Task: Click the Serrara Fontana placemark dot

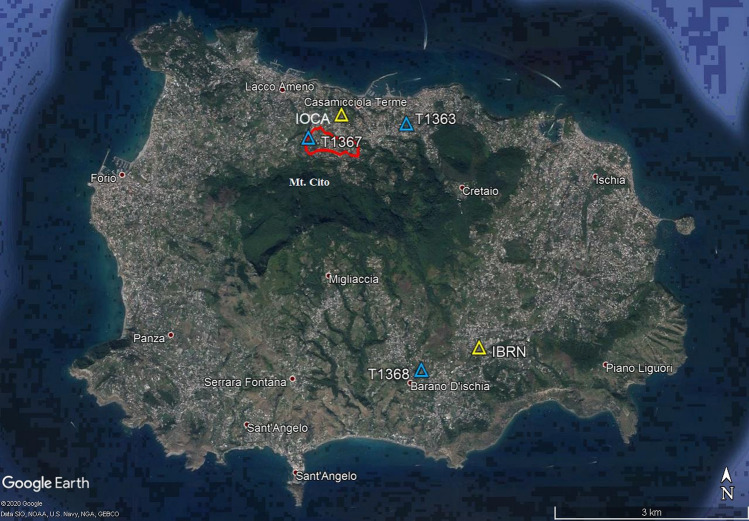Action: [292, 378]
